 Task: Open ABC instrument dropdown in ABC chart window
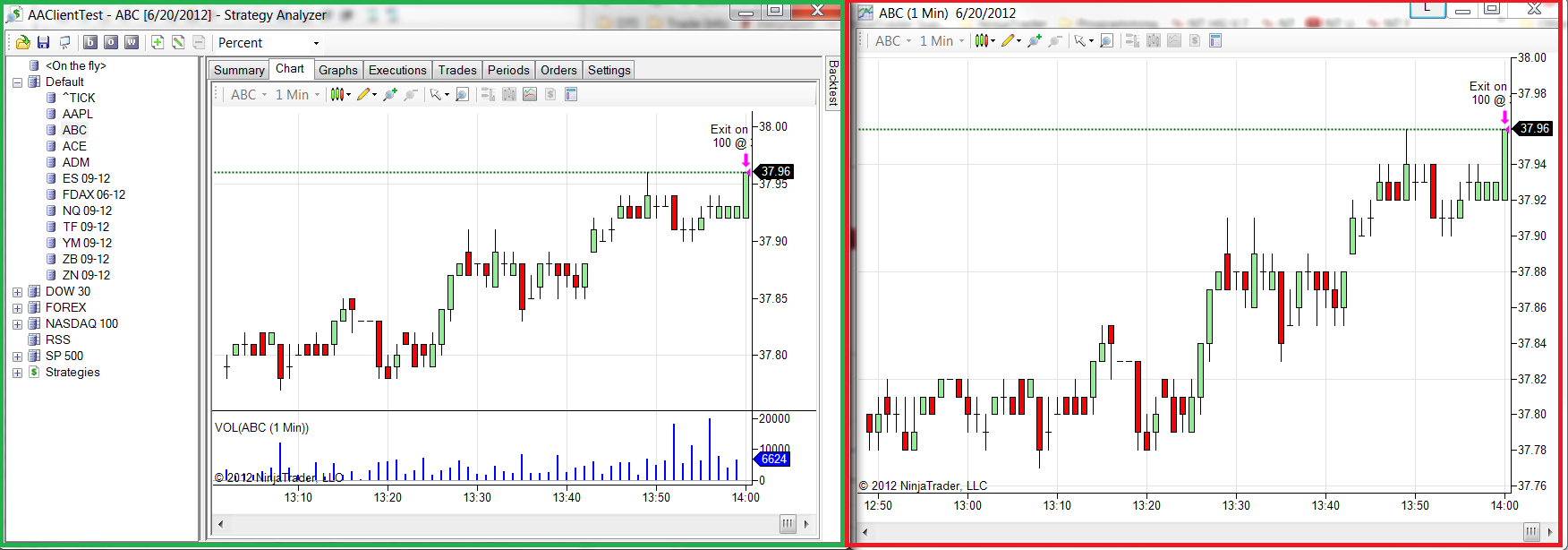(x=893, y=40)
